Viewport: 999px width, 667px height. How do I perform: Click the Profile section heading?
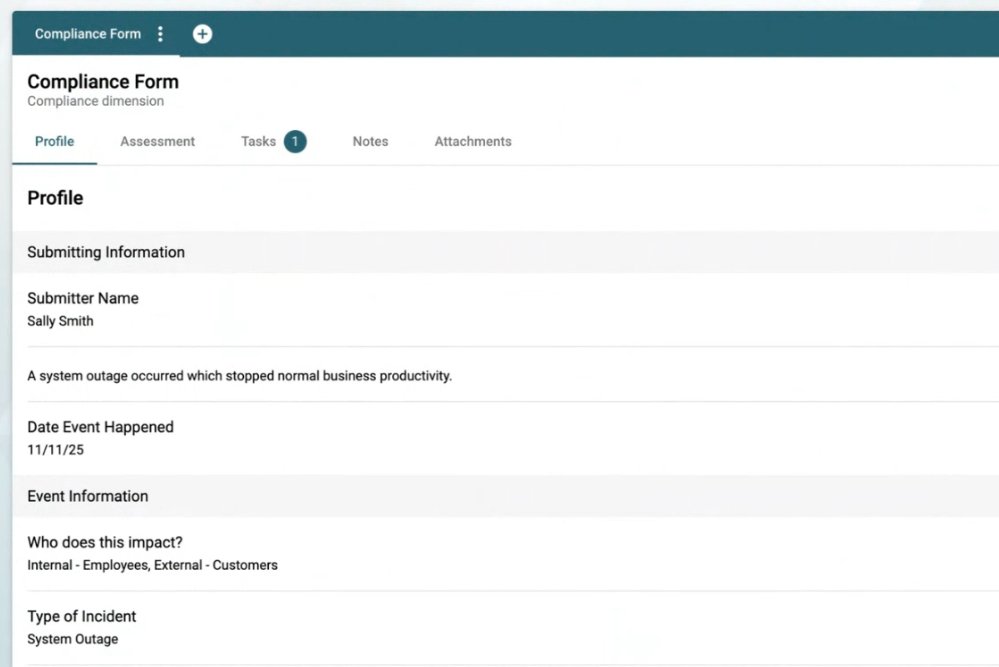tap(55, 198)
